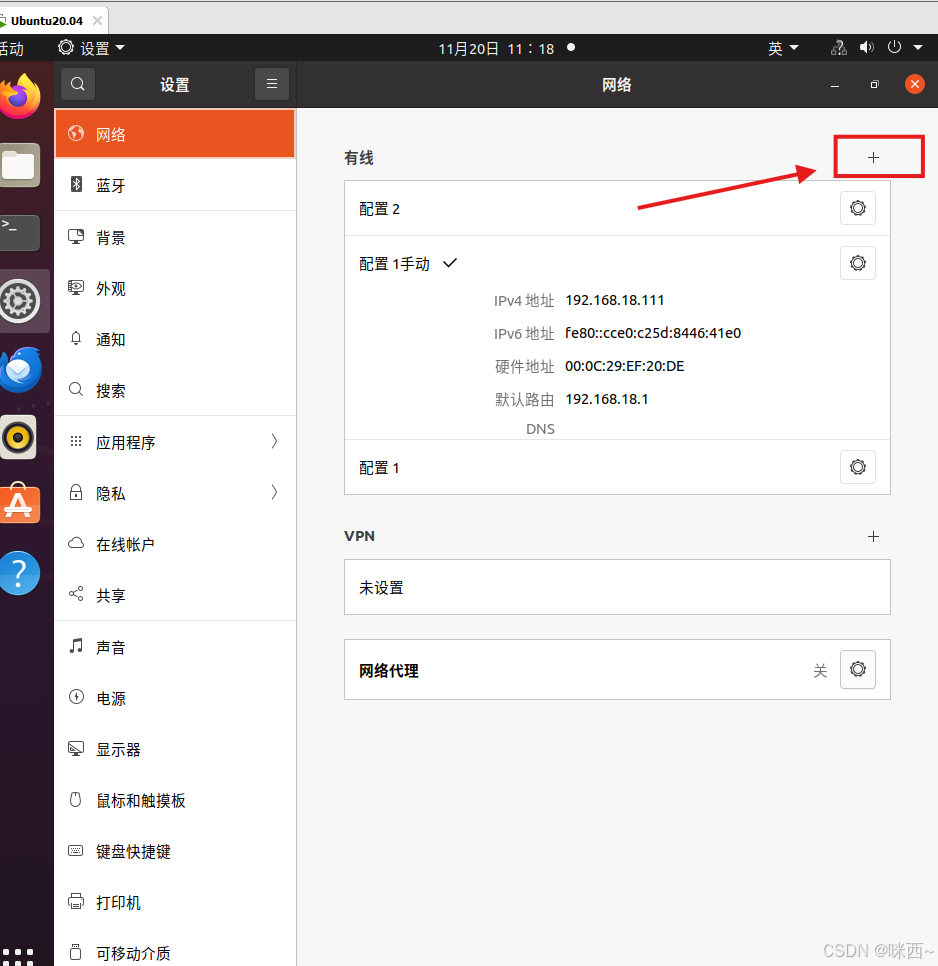Open gear settings for 配置 1手动

pyautogui.click(x=858, y=263)
